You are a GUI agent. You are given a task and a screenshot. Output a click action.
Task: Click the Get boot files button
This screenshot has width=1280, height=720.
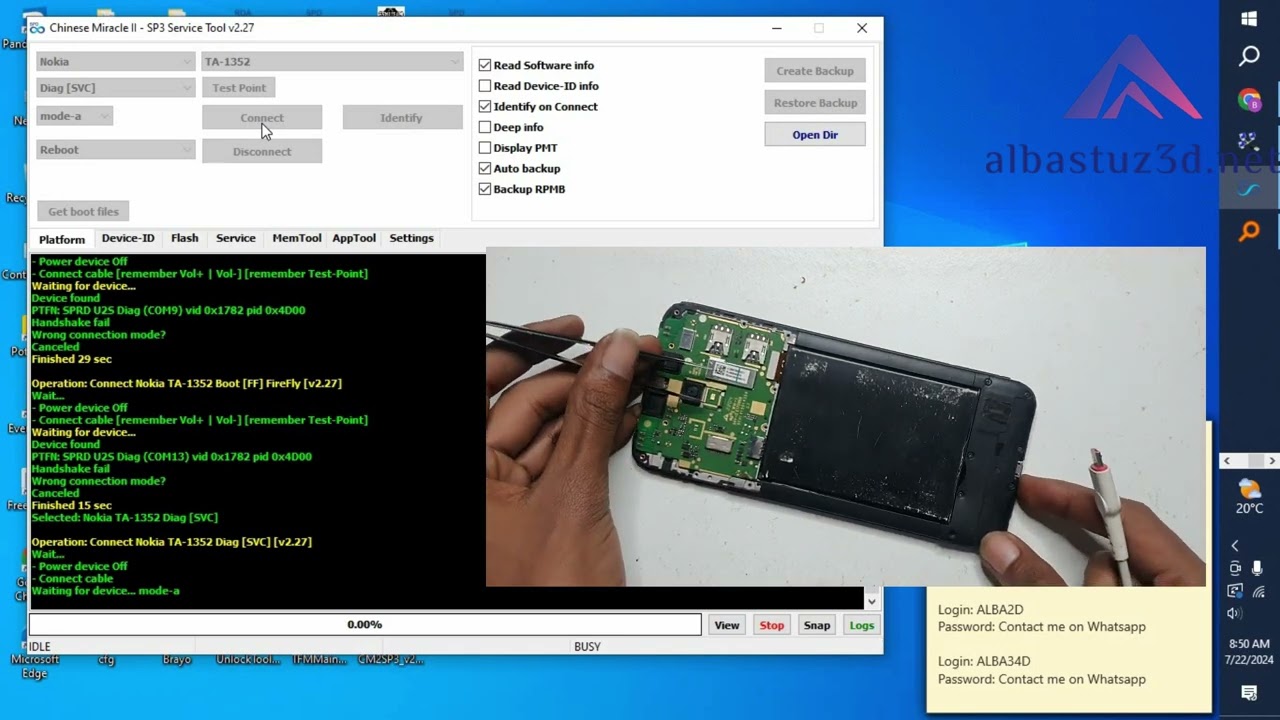84,211
